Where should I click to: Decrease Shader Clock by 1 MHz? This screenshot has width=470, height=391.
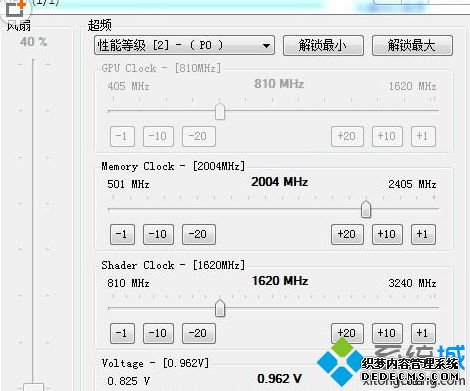122,333
